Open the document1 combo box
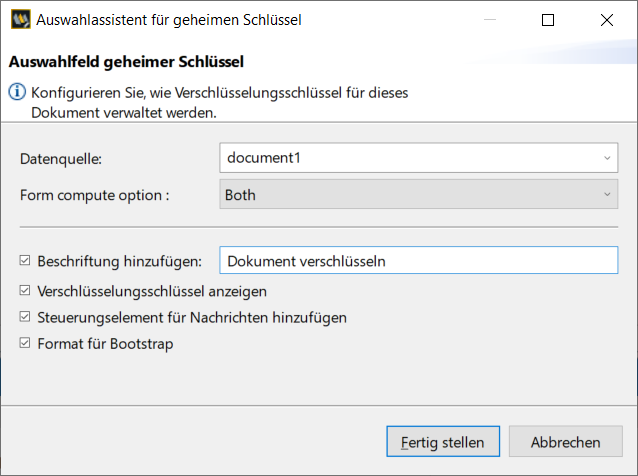The width and height of the screenshot is (638, 476). 419,158
